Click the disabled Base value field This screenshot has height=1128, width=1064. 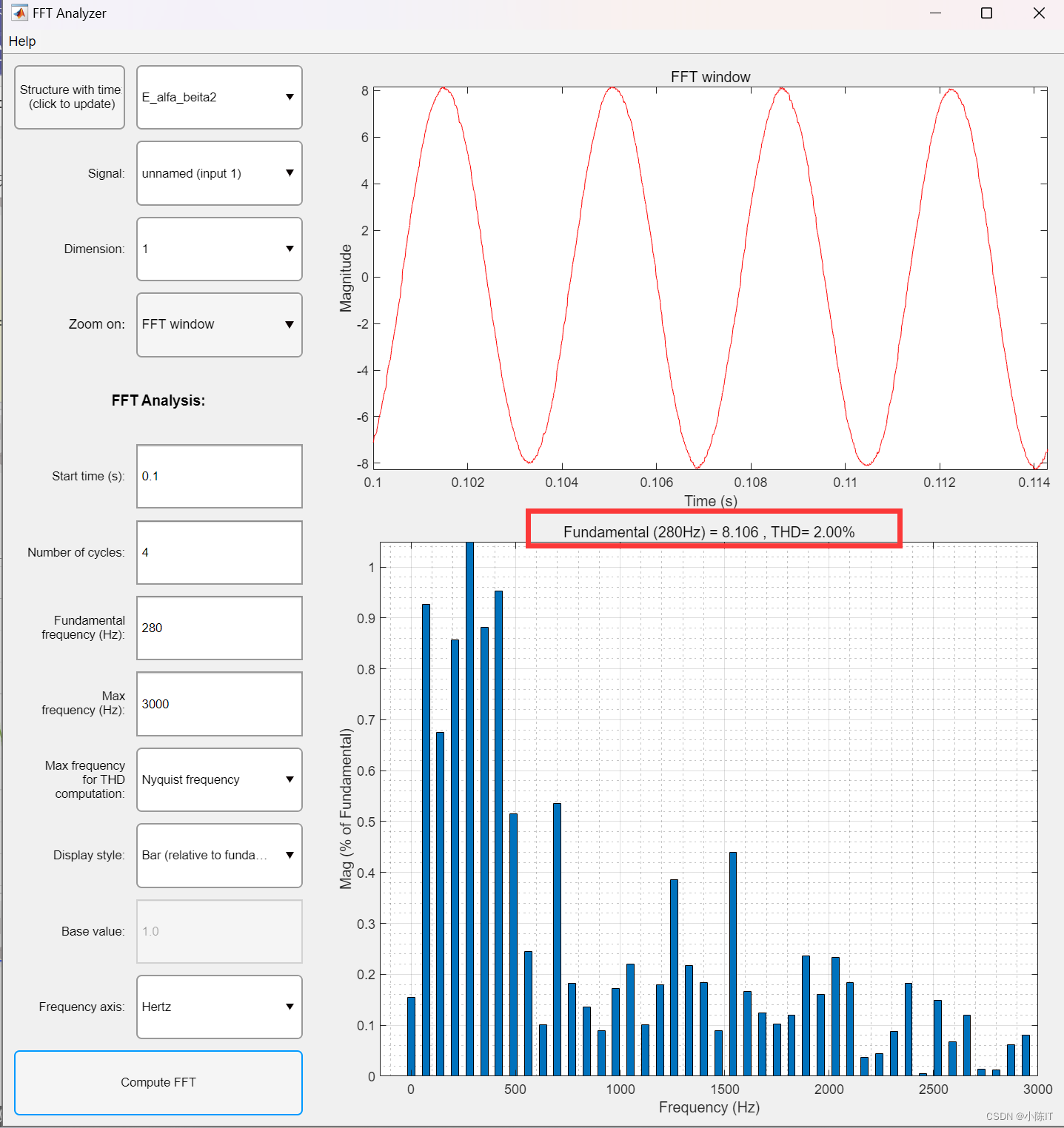(219, 931)
